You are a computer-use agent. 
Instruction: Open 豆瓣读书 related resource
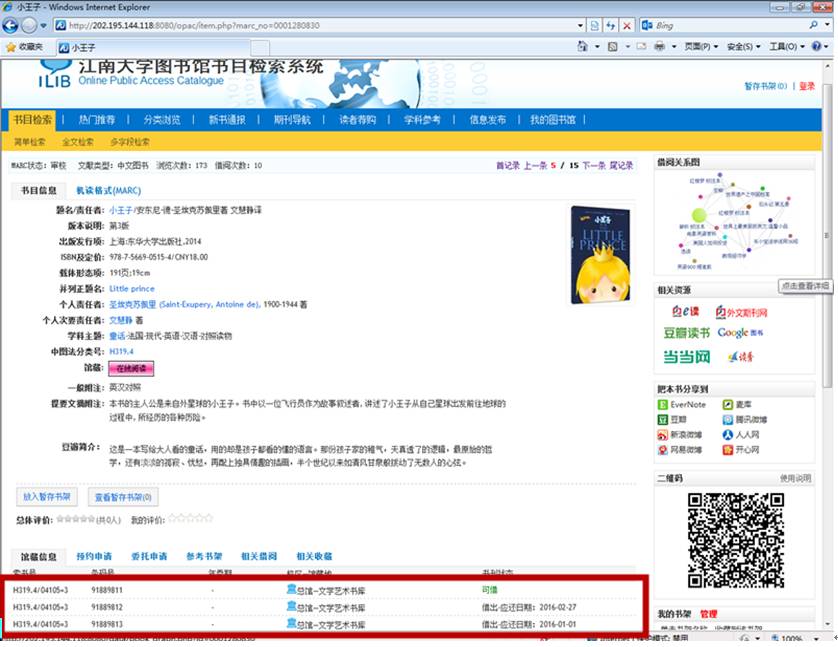[685, 333]
